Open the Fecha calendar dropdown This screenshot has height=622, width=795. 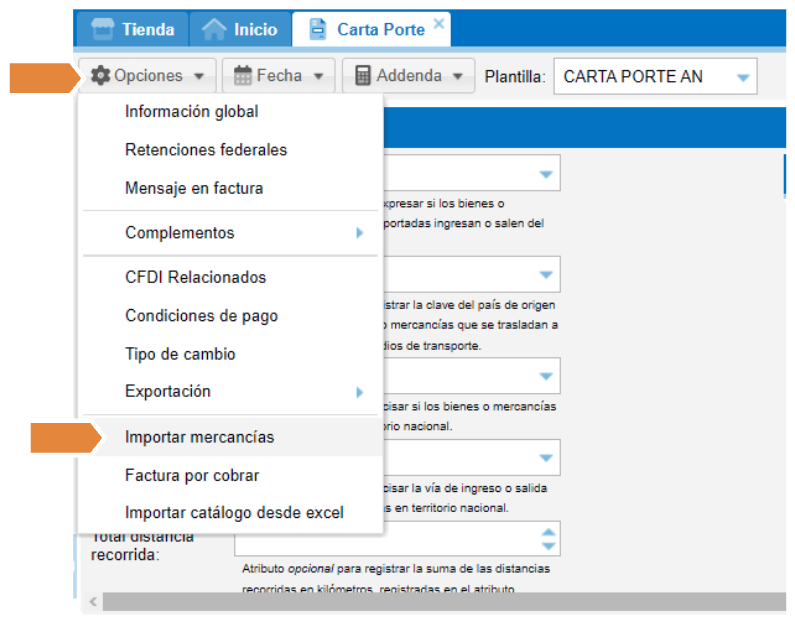click(x=278, y=76)
